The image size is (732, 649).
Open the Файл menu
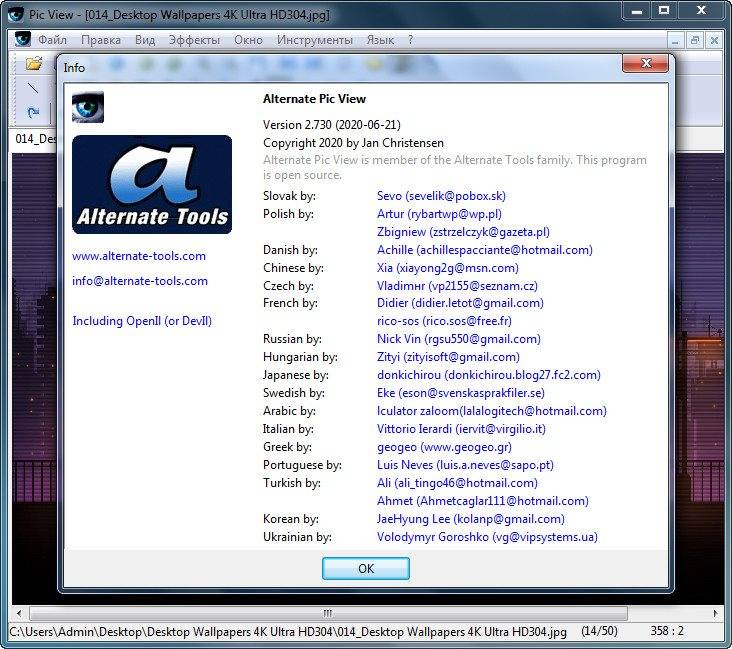52,40
